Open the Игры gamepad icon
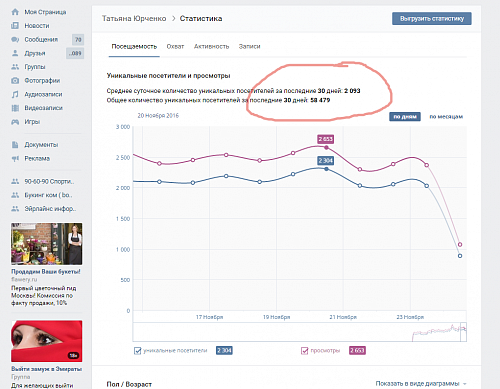Image resolution: width=500 pixels, height=389 pixels. tap(15, 122)
